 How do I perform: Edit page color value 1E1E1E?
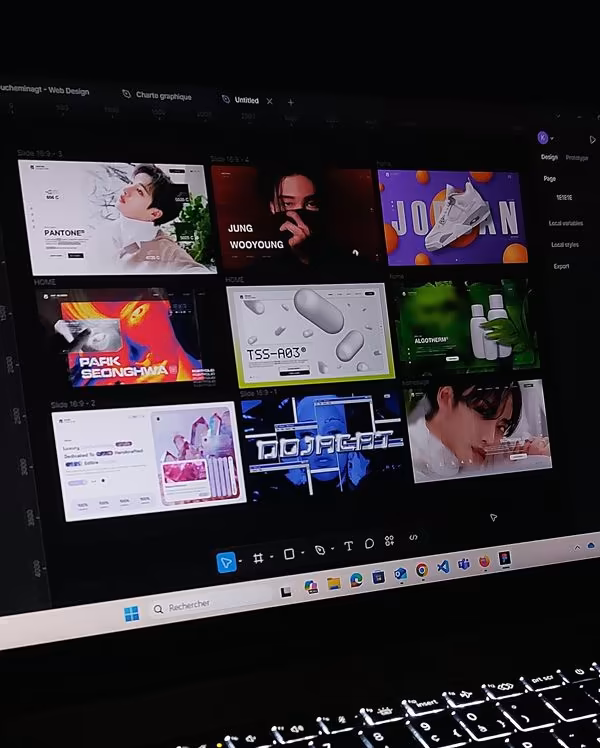point(564,197)
